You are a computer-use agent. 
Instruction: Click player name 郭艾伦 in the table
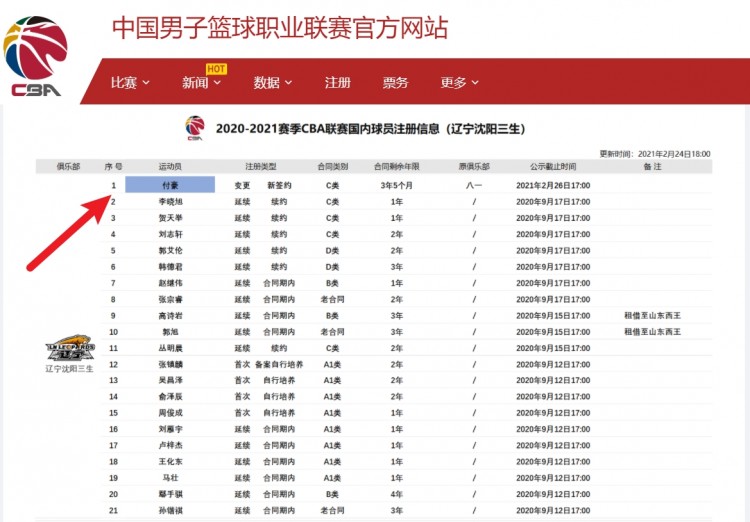tap(170, 251)
